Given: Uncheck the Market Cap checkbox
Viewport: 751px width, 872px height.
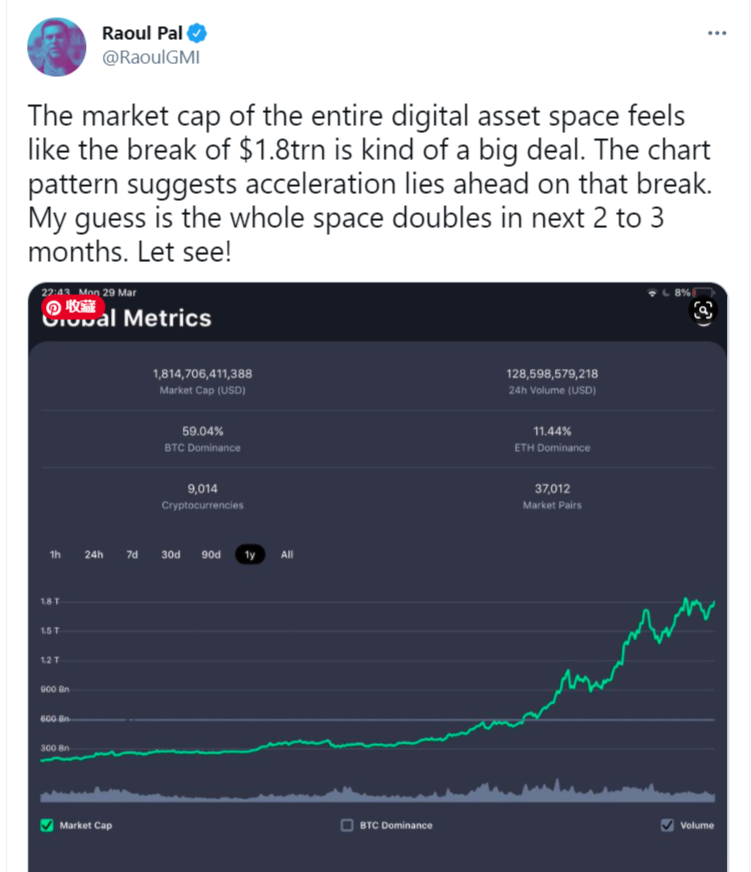Looking at the screenshot, I should pyautogui.click(x=47, y=825).
